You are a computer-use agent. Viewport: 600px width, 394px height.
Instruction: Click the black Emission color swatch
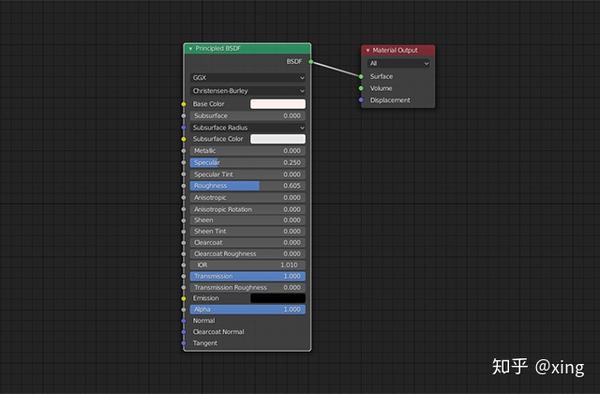coord(278,298)
